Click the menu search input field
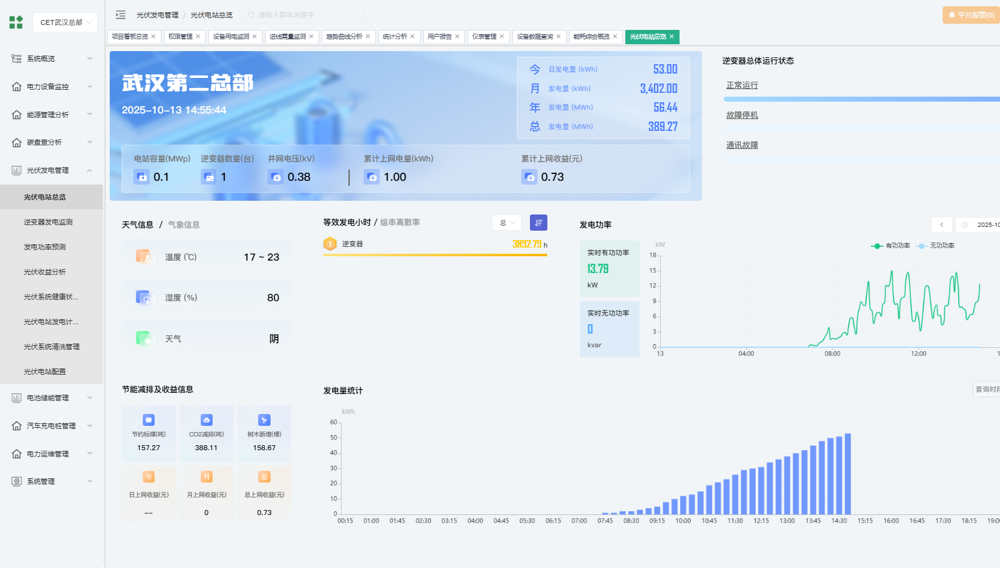 (305, 15)
